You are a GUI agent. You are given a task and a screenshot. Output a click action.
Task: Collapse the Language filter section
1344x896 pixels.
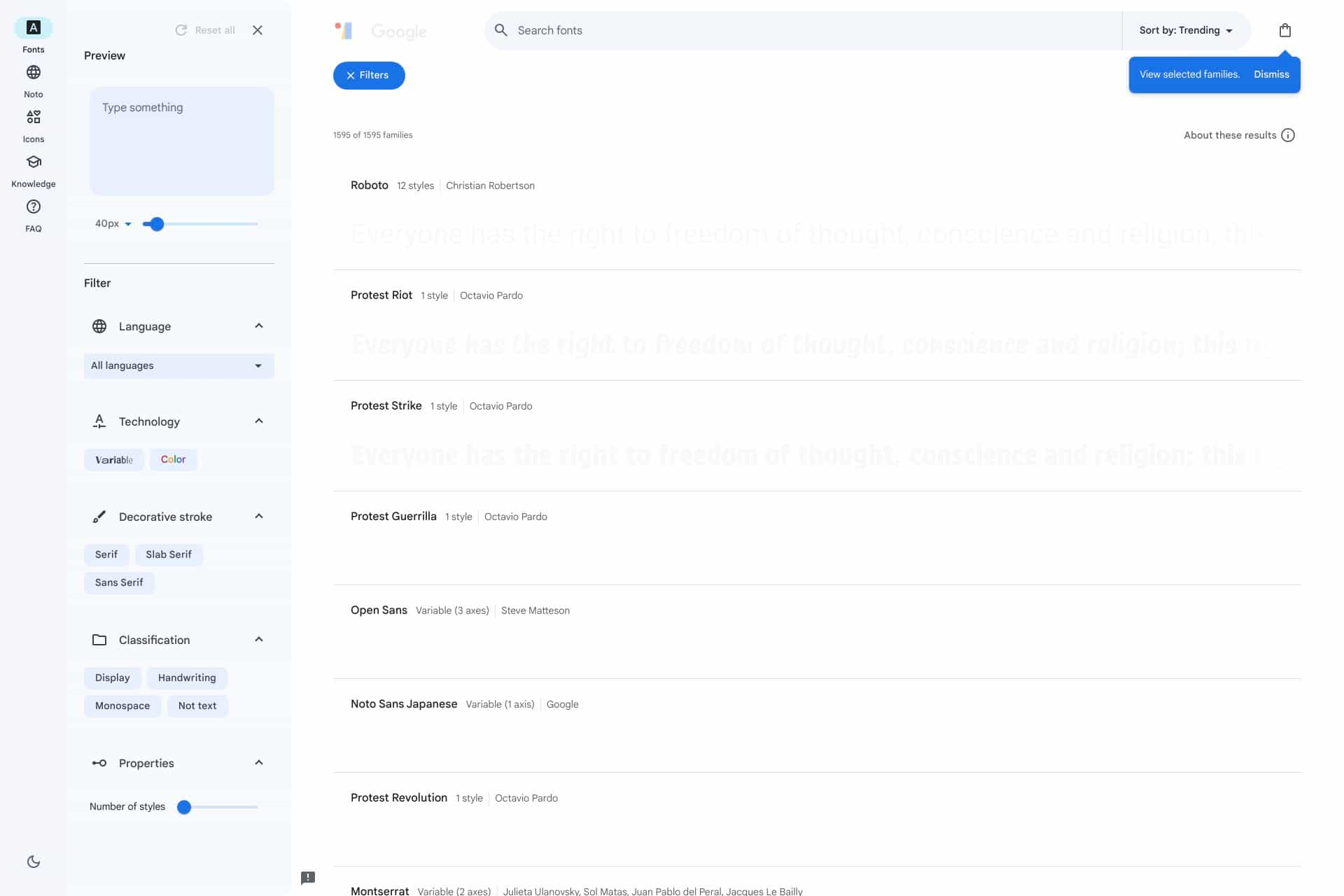pos(259,326)
